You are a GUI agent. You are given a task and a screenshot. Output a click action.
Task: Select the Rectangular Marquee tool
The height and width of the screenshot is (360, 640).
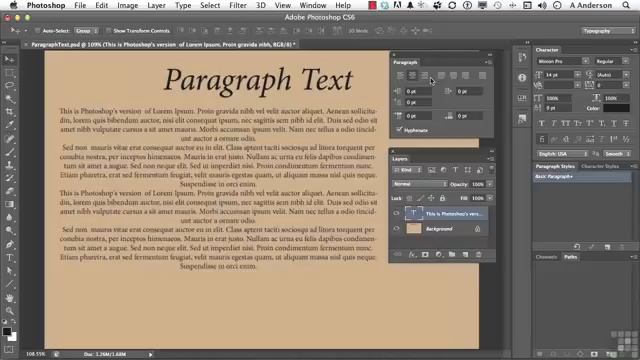point(9,73)
